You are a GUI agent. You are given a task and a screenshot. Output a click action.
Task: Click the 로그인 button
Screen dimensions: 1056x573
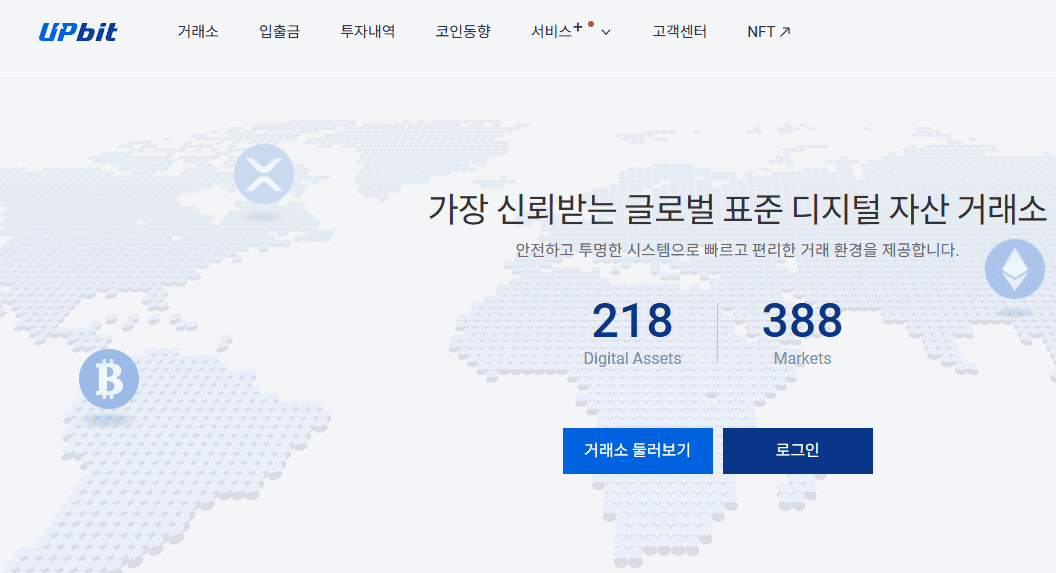click(798, 450)
